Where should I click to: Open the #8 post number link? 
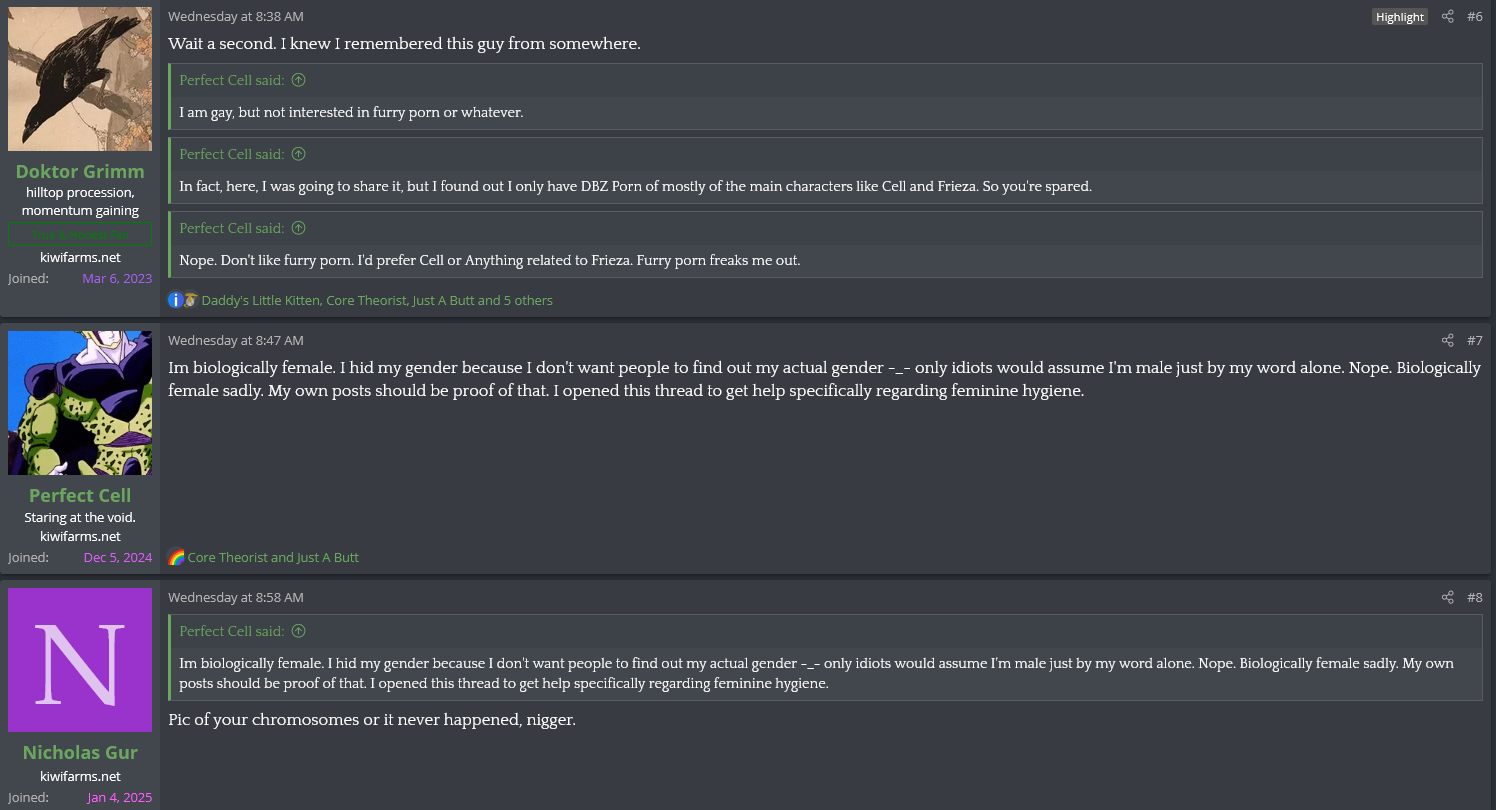(1475, 598)
